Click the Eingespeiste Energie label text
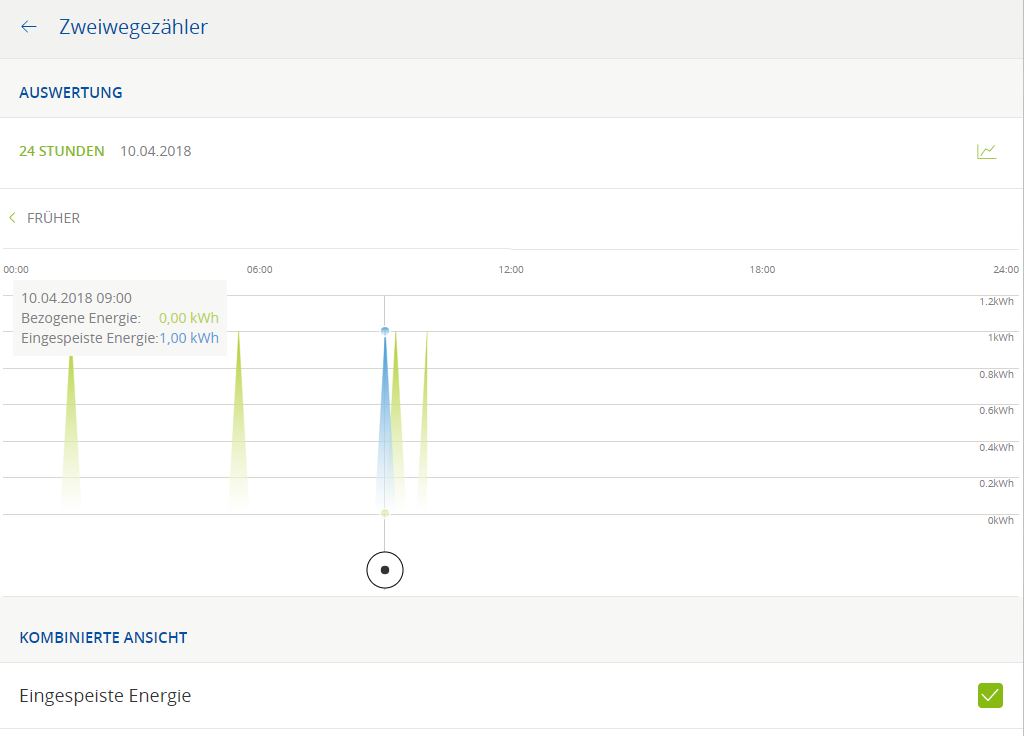Image resolution: width=1024 pixels, height=736 pixels. tap(105, 695)
